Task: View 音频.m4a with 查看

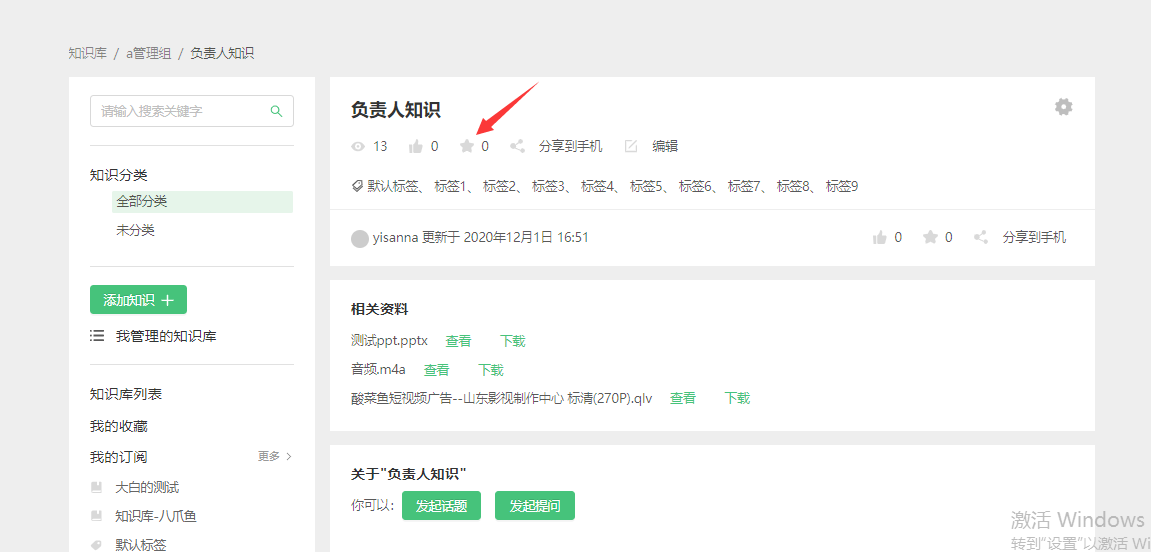Action: 436,370
